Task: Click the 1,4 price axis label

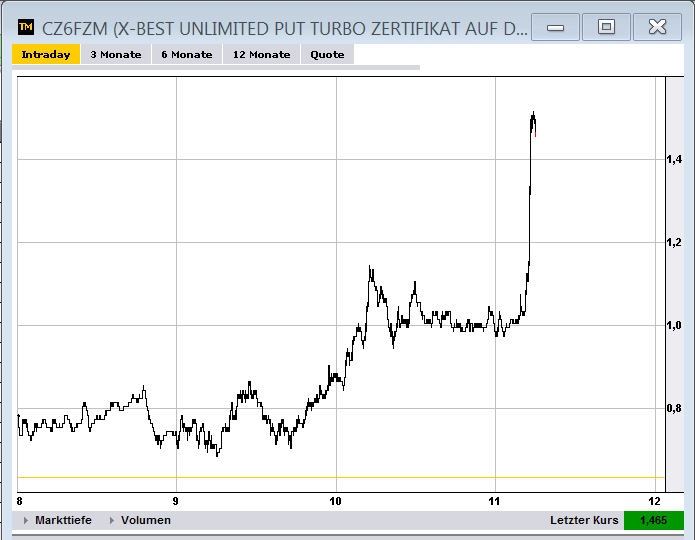Action: [674, 159]
